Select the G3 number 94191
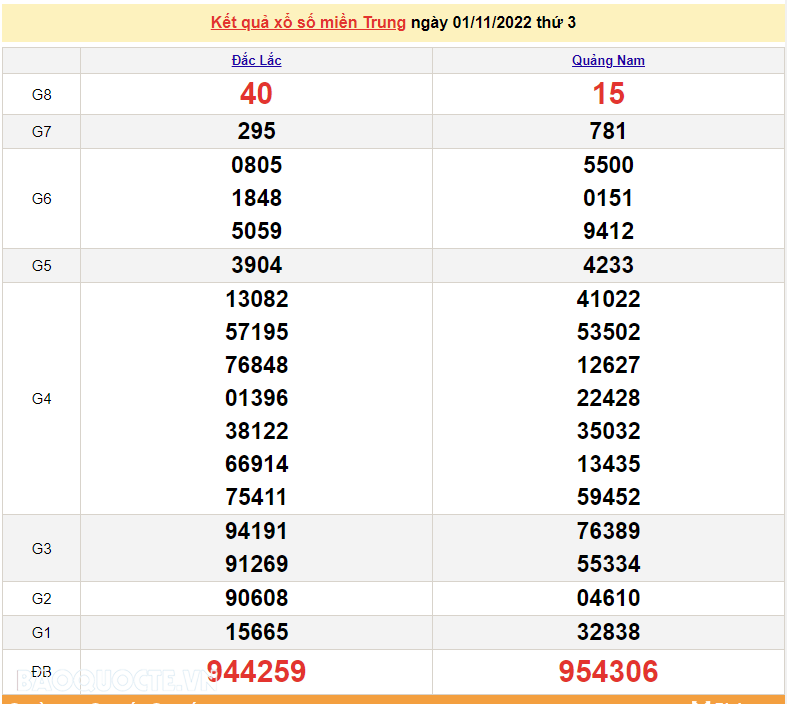 [x=256, y=531]
